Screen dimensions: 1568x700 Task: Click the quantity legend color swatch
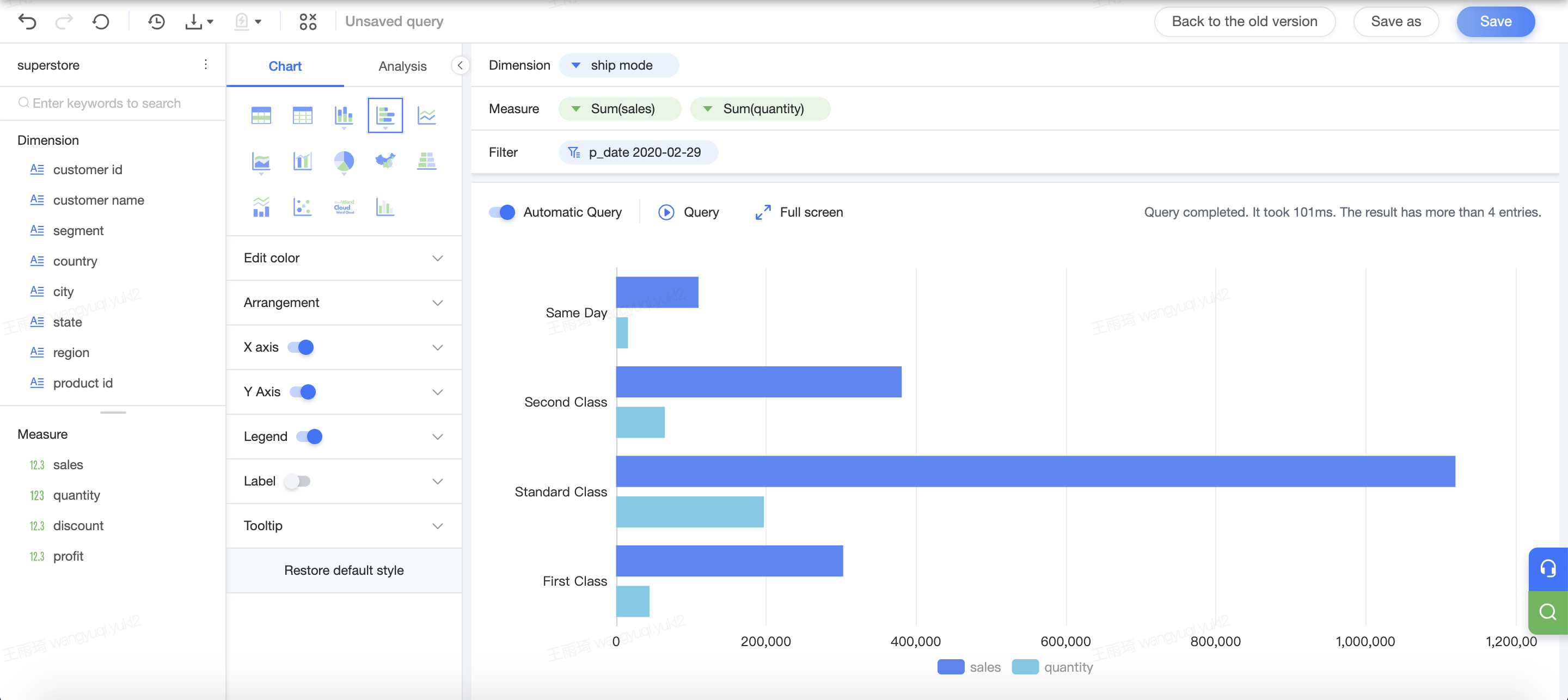[1025, 667]
